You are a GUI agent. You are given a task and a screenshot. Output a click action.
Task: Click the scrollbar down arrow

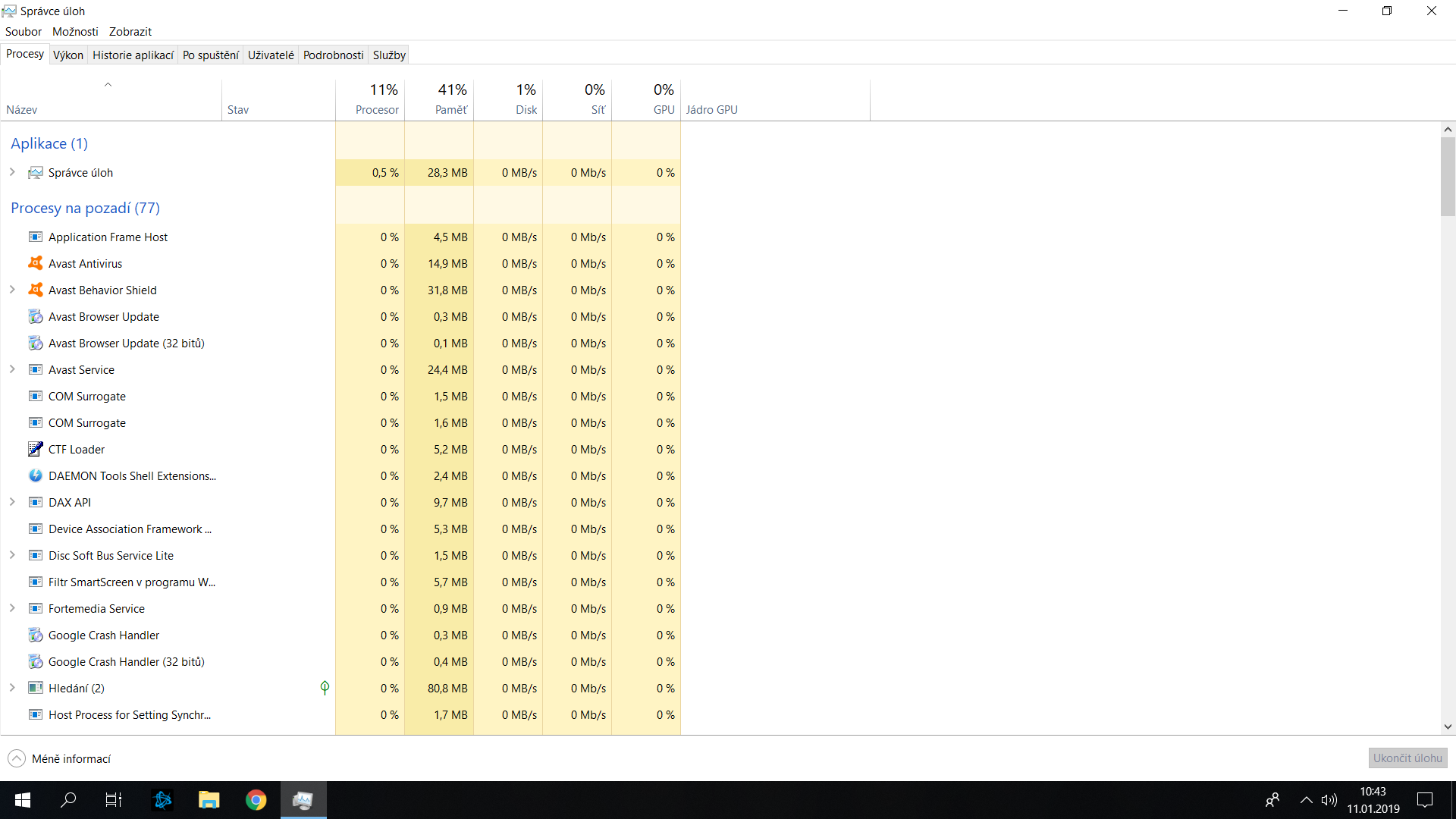(x=1448, y=726)
